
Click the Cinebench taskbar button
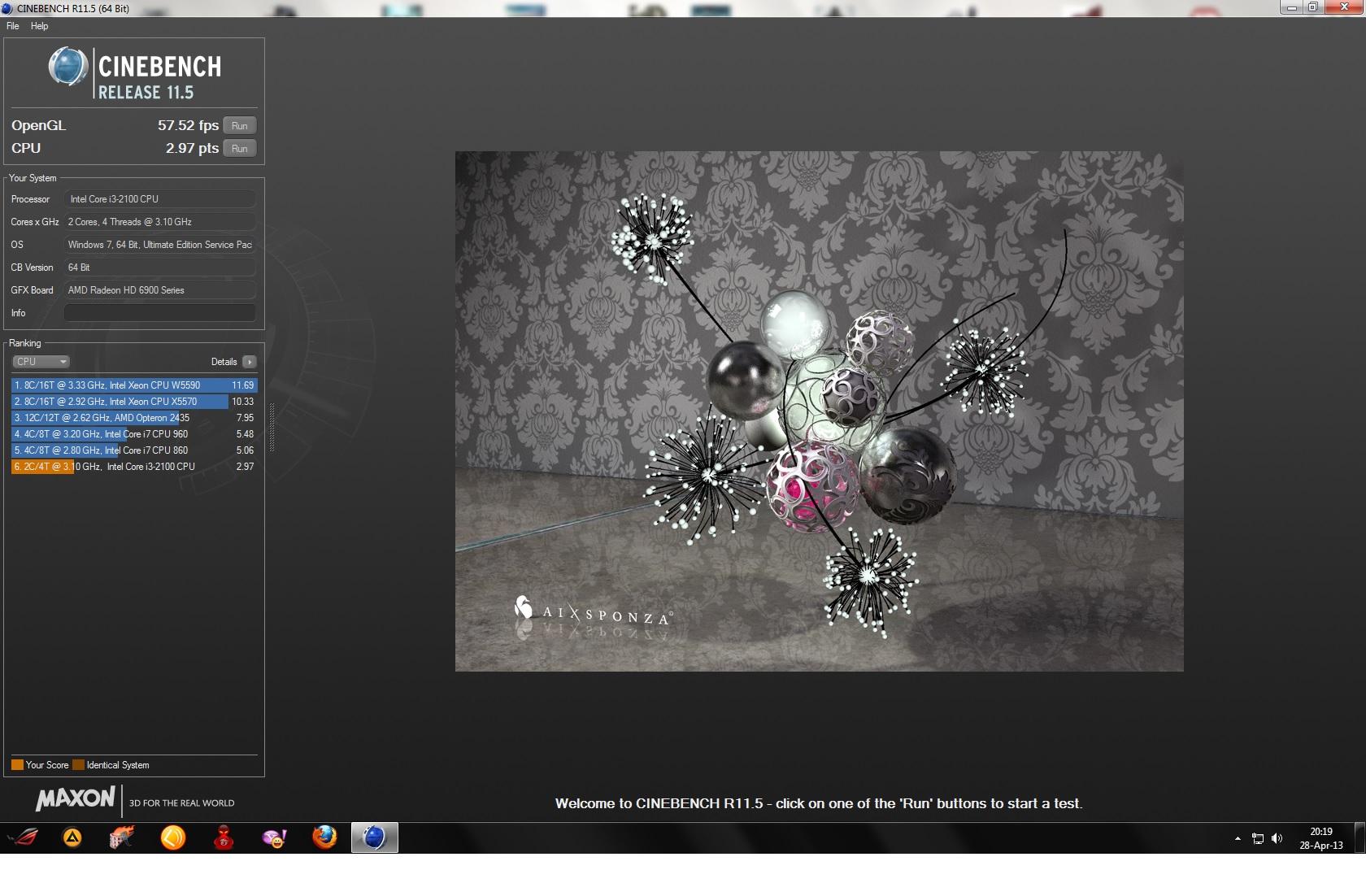375,837
